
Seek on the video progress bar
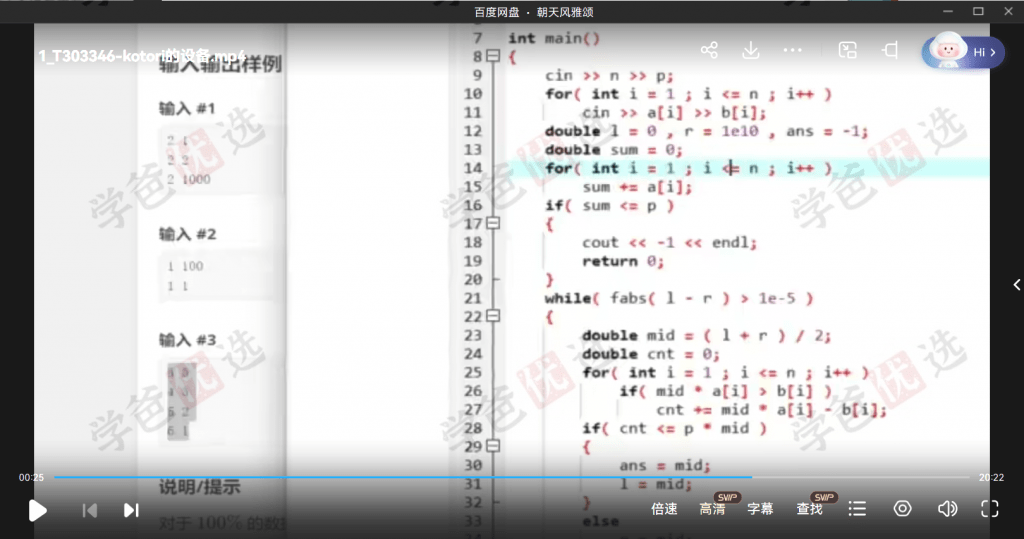(511, 478)
